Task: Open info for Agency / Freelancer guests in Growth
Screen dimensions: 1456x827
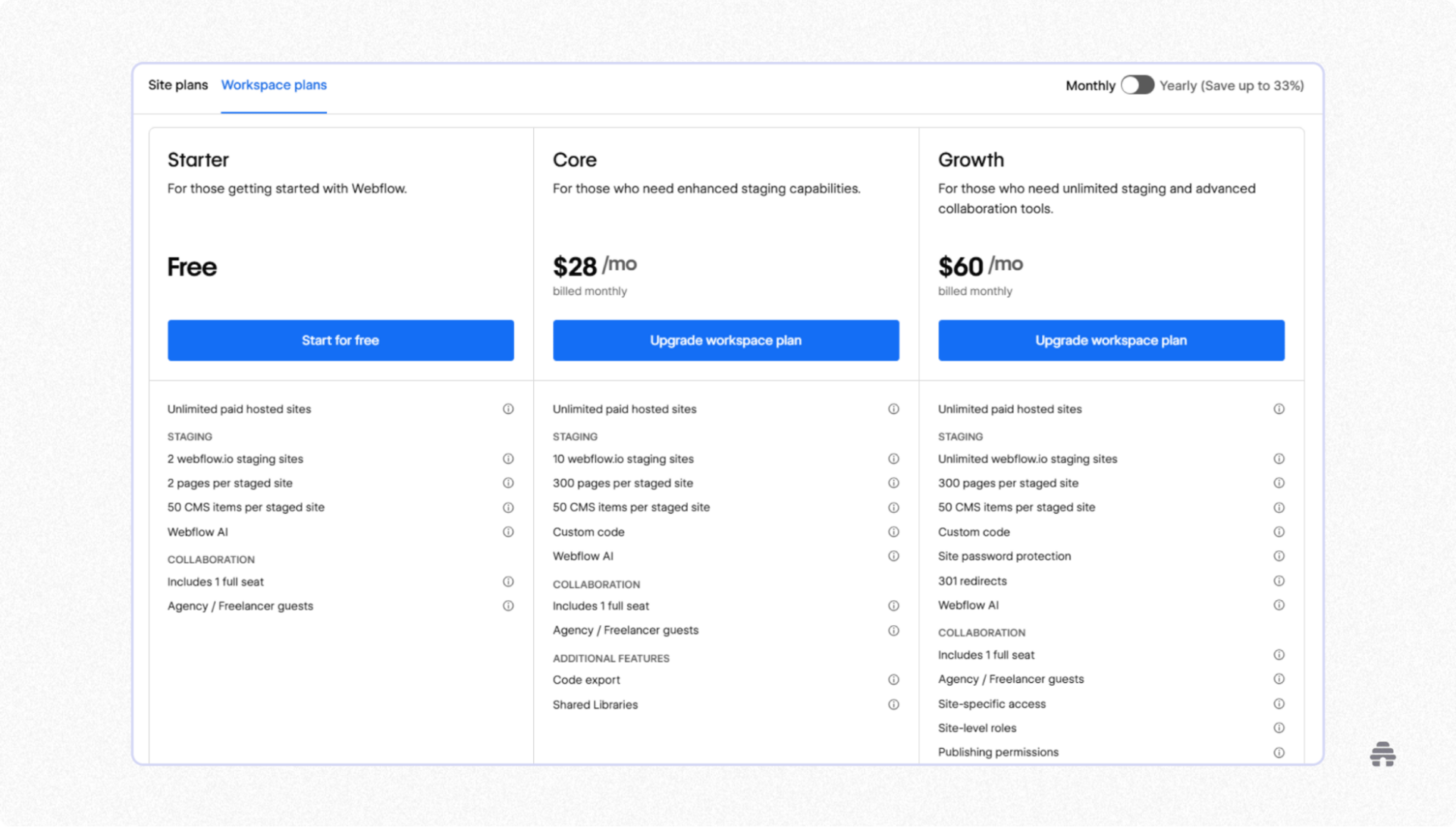Action: click(x=1279, y=678)
